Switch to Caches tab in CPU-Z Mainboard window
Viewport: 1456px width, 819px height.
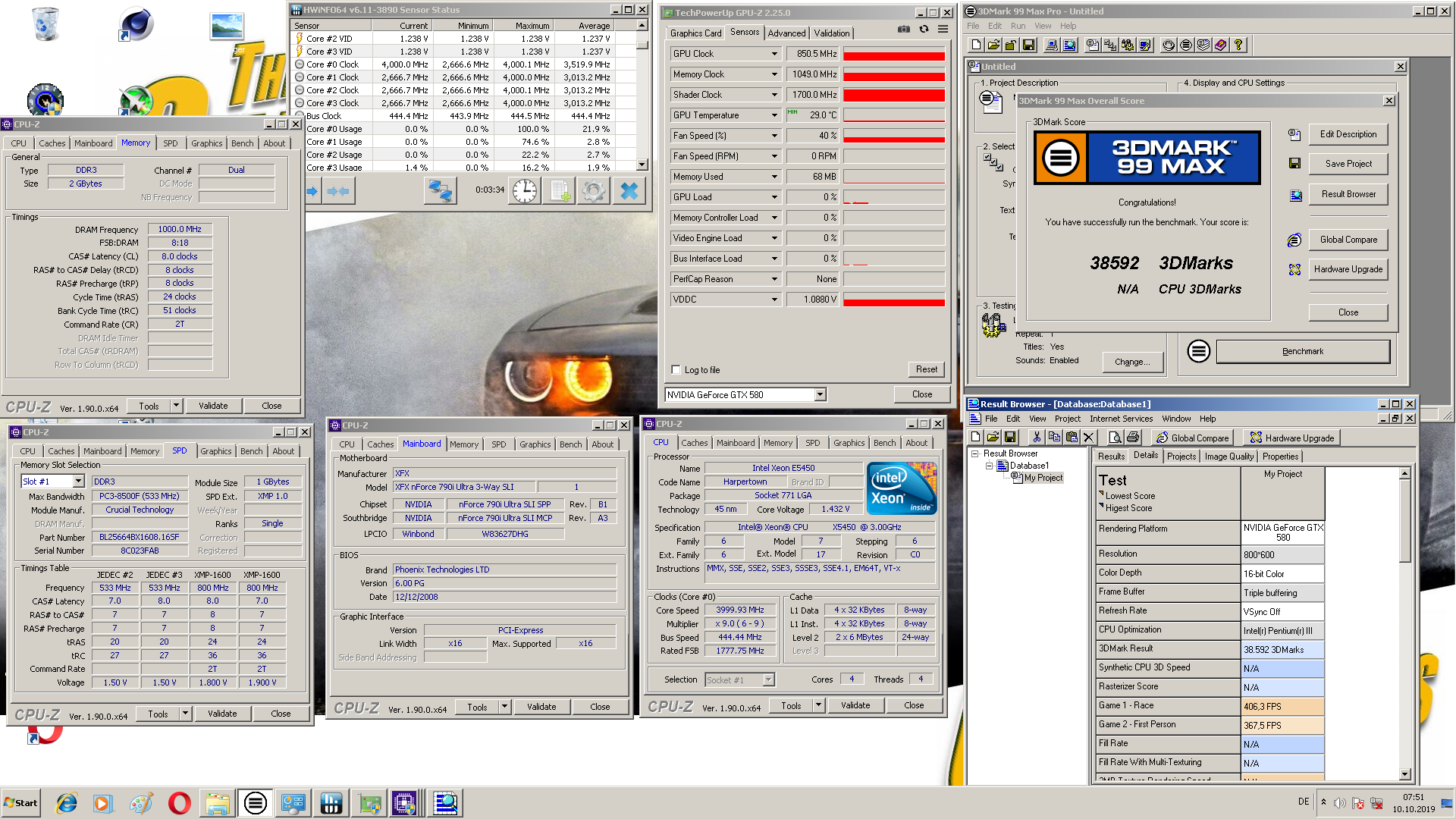(380, 444)
